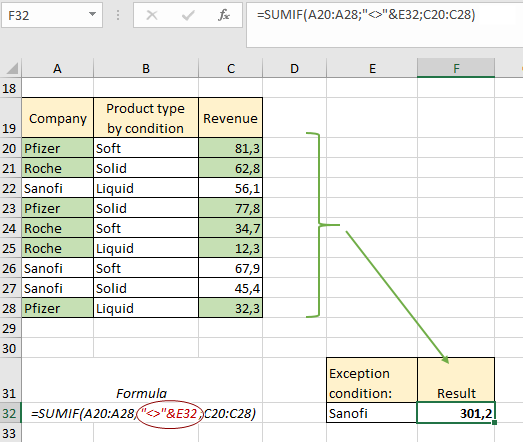Select revenue cell 56,1
Image resolution: width=523 pixels, height=442 pixels.
tap(230, 188)
